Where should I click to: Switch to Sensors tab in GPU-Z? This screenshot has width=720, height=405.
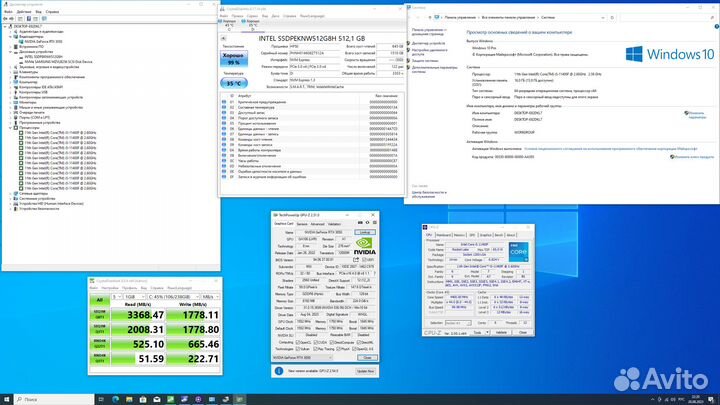pos(302,224)
